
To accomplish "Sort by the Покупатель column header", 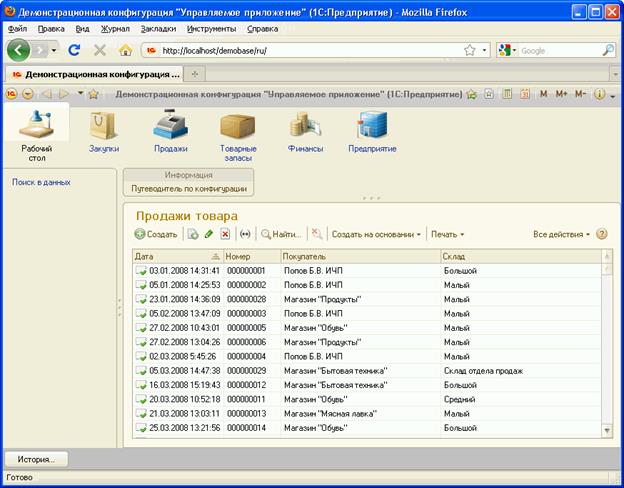I will 360,256.
